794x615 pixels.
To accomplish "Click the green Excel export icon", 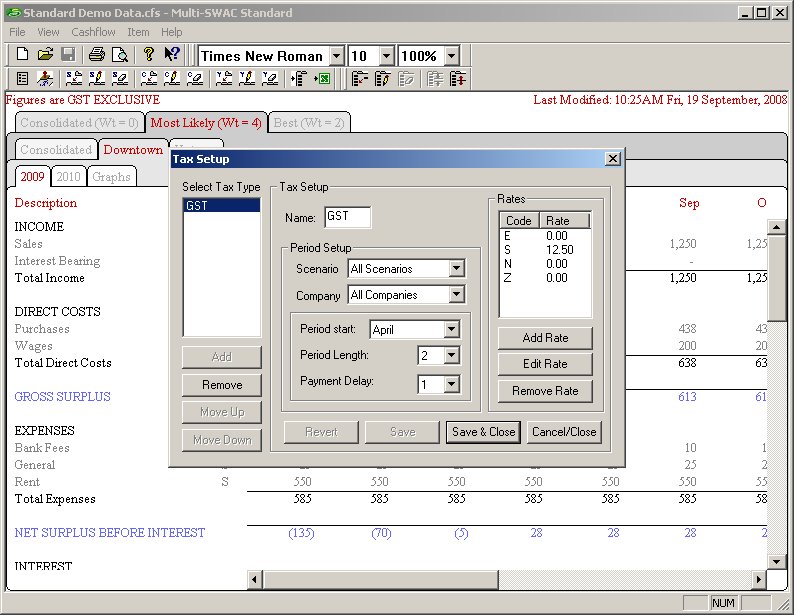I will pyautogui.click(x=322, y=78).
